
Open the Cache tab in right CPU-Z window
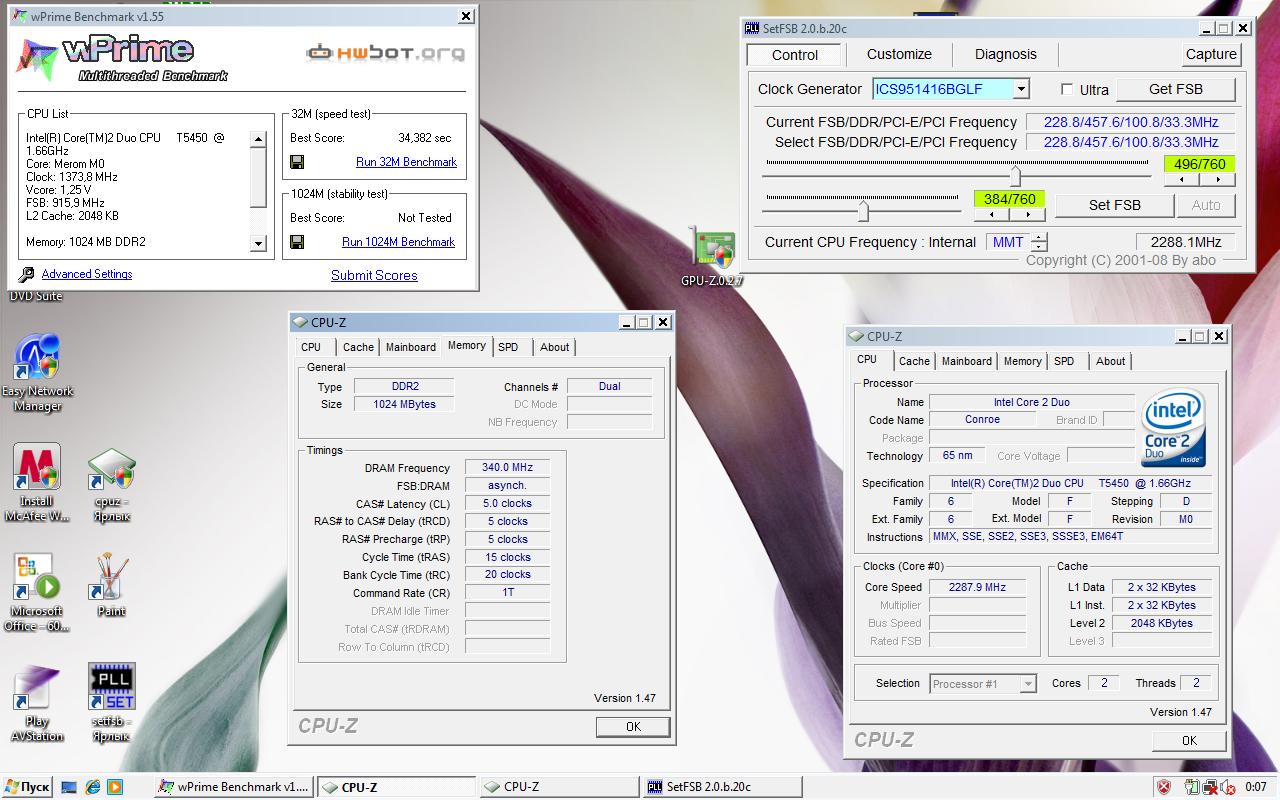(x=914, y=361)
